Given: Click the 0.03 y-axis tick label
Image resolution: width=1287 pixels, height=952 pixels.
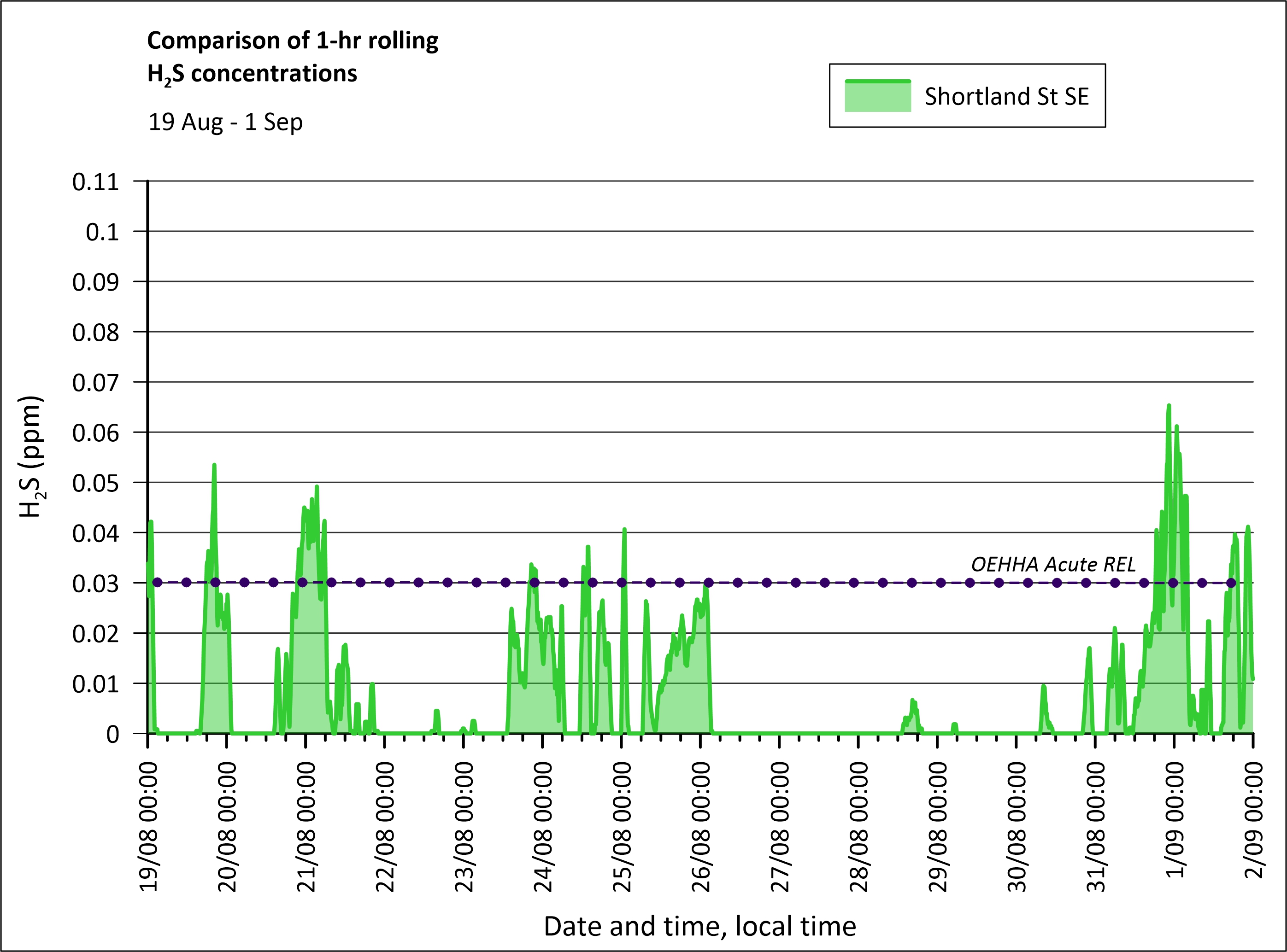Looking at the screenshot, I should (x=96, y=584).
